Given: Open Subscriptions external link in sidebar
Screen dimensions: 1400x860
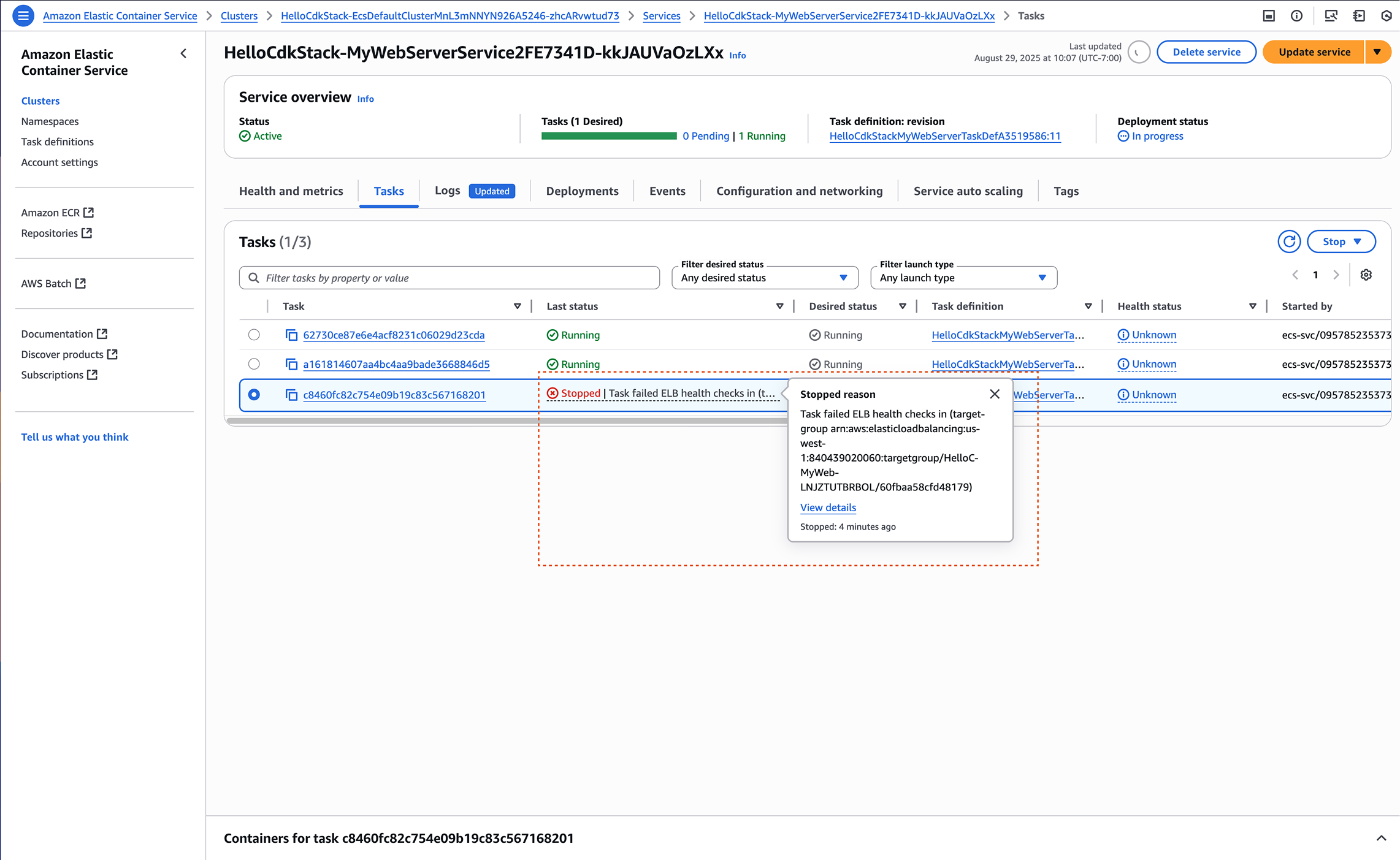Looking at the screenshot, I should pos(59,375).
